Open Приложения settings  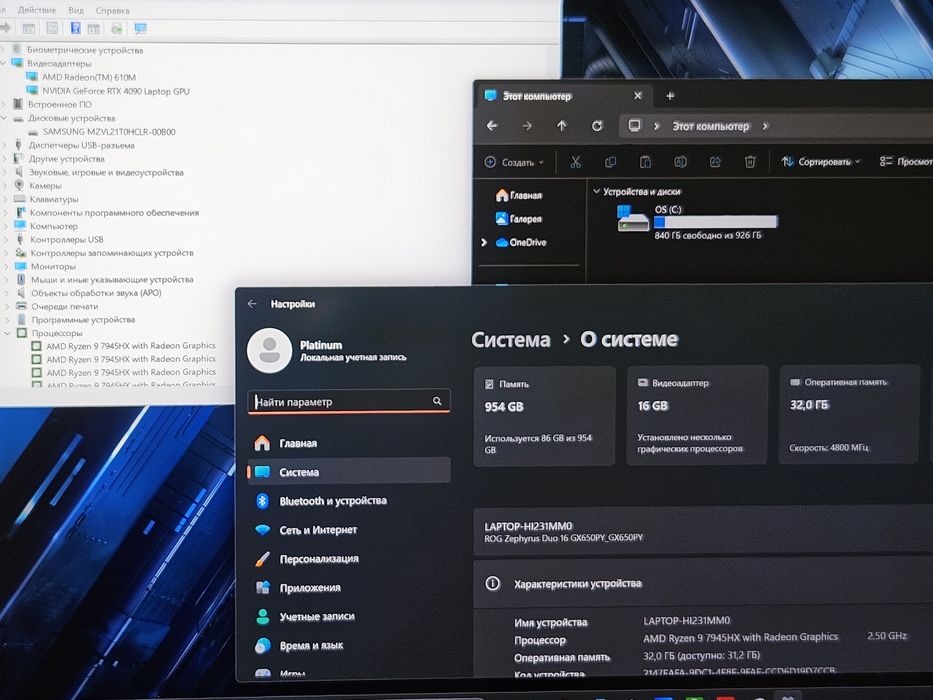point(349,588)
